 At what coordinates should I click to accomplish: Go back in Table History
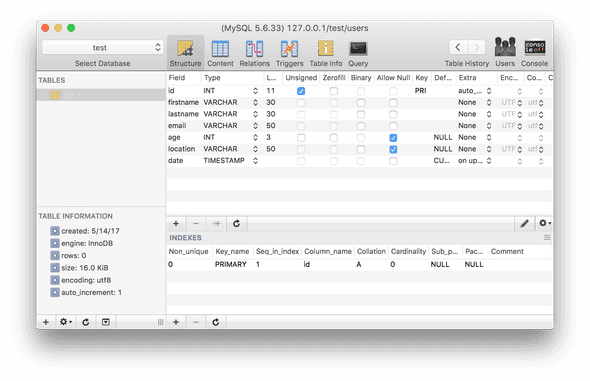tap(458, 47)
